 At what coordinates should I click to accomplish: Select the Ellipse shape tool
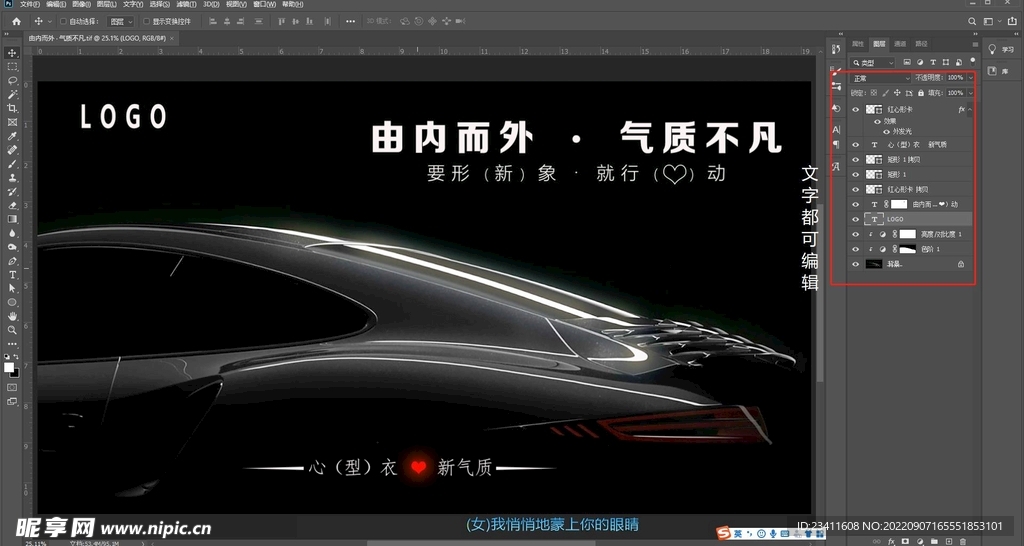click(x=12, y=302)
